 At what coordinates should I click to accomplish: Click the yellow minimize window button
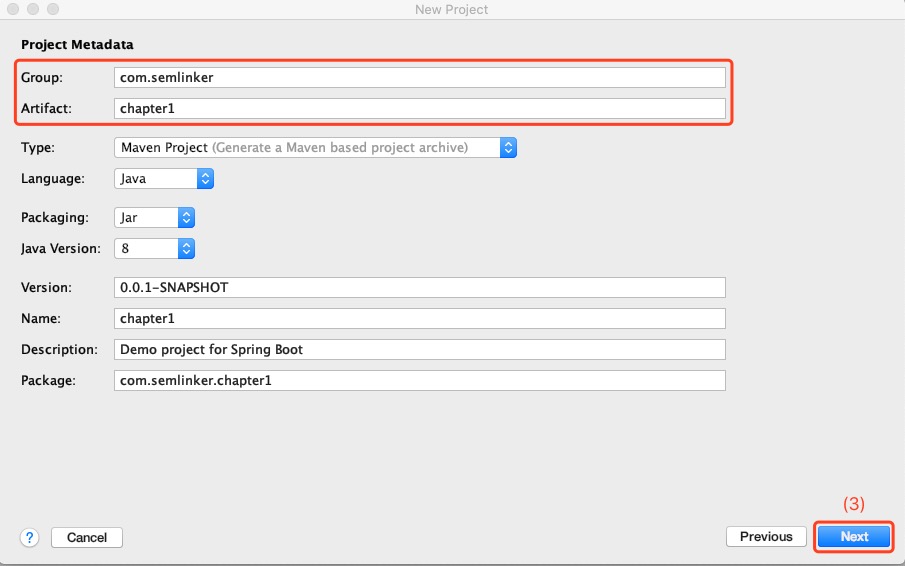(32, 9)
